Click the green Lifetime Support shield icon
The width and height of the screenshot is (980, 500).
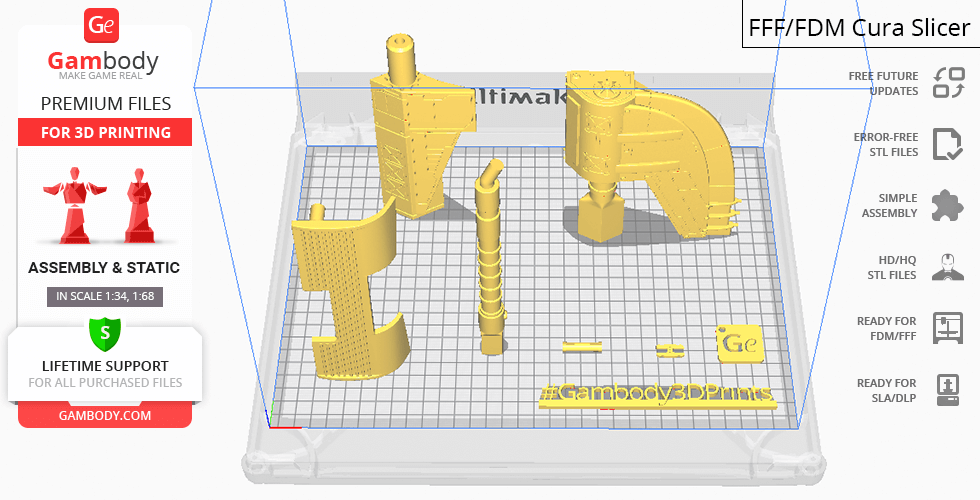(x=104, y=330)
